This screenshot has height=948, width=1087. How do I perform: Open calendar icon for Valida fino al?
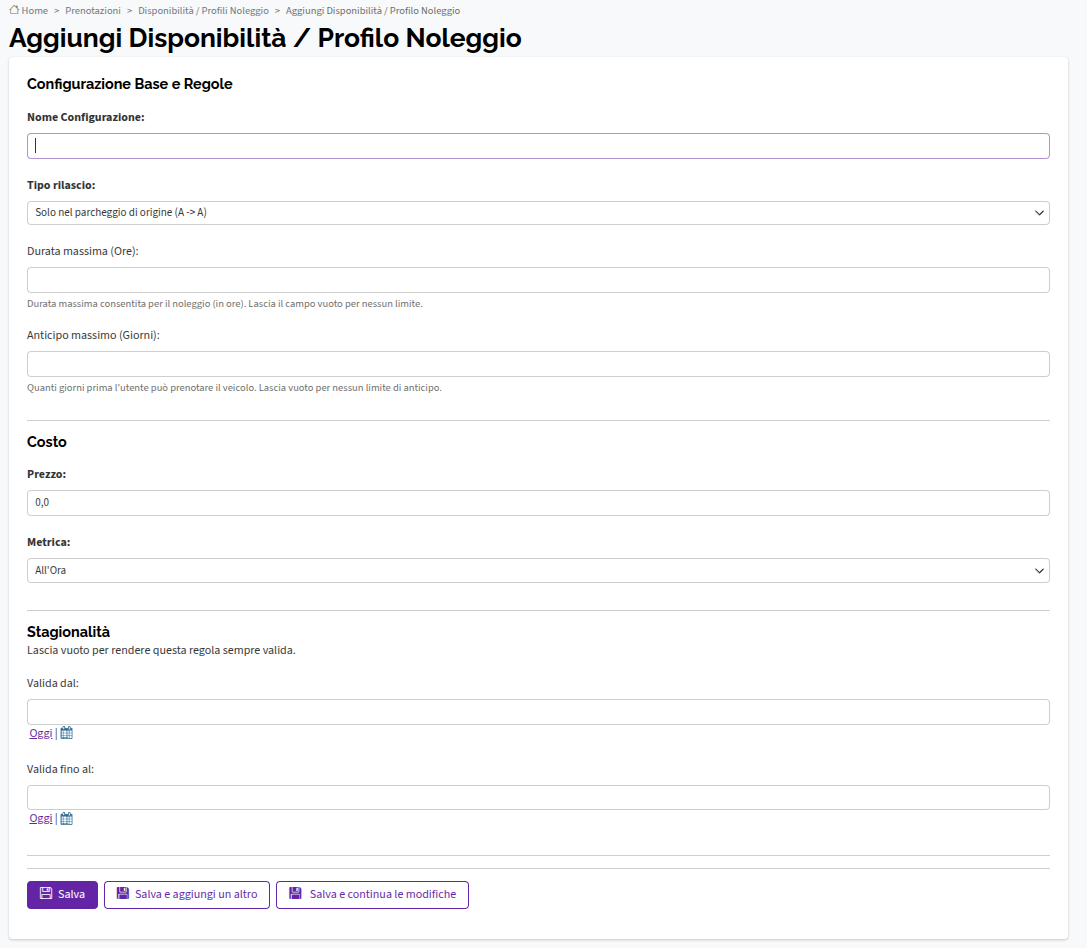(x=67, y=818)
